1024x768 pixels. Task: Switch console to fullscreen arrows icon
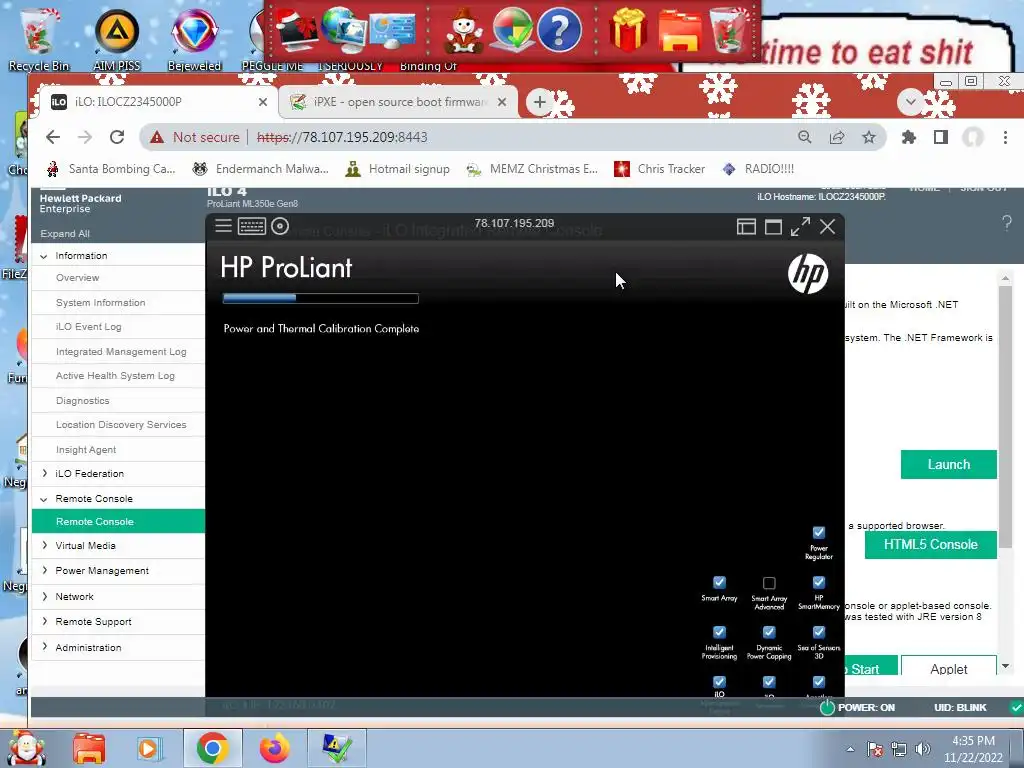tap(800, 227)
